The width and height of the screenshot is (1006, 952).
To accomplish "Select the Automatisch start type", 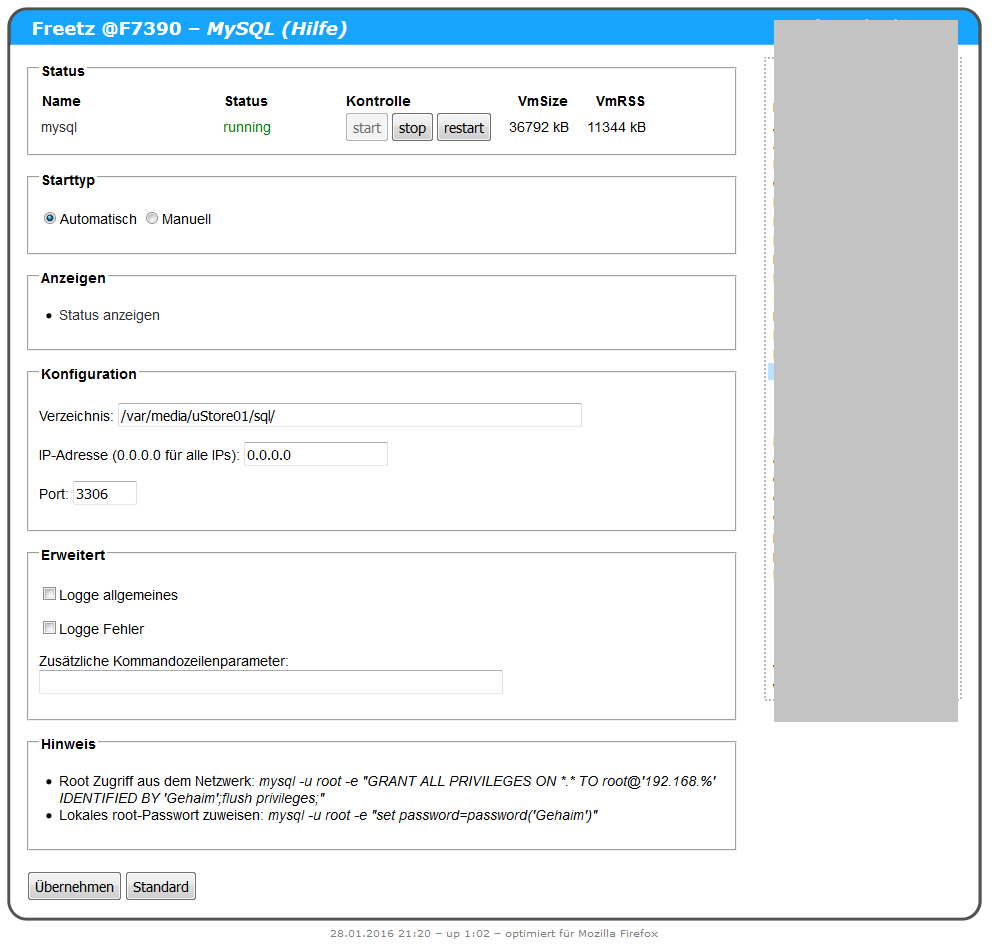I will coord(51,219).
